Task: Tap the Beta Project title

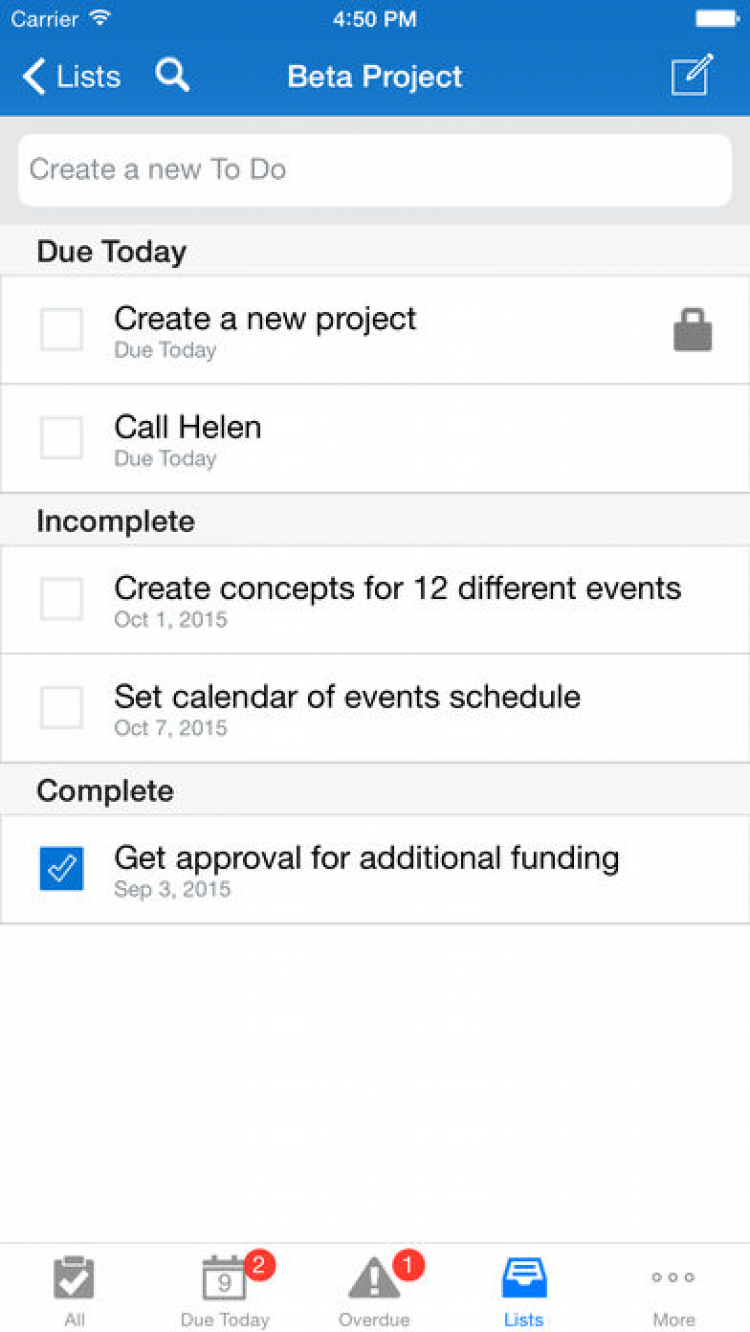Action: (375, 76)
